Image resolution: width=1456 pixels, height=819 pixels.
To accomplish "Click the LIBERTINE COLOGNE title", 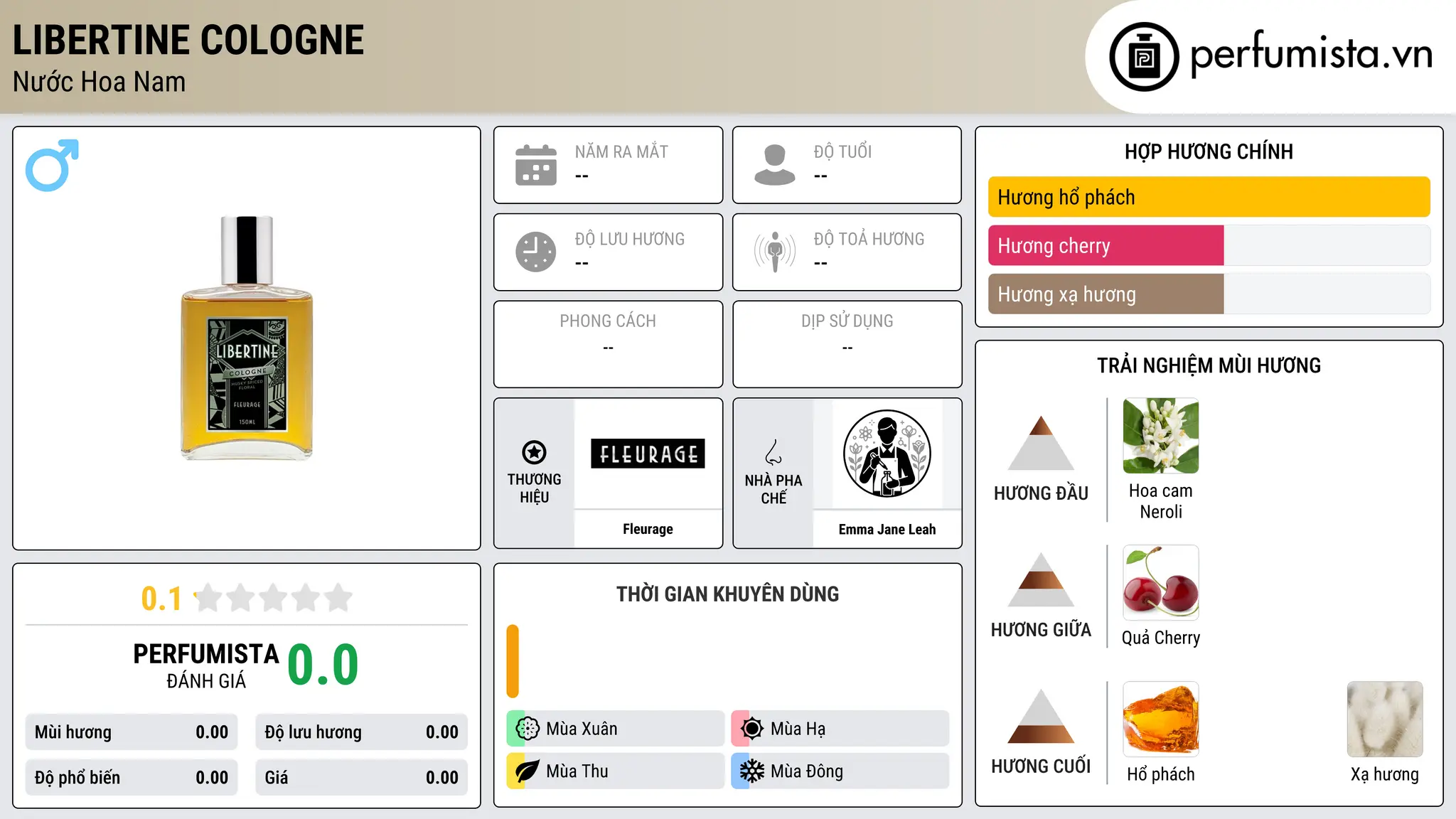I will [188, 40].
